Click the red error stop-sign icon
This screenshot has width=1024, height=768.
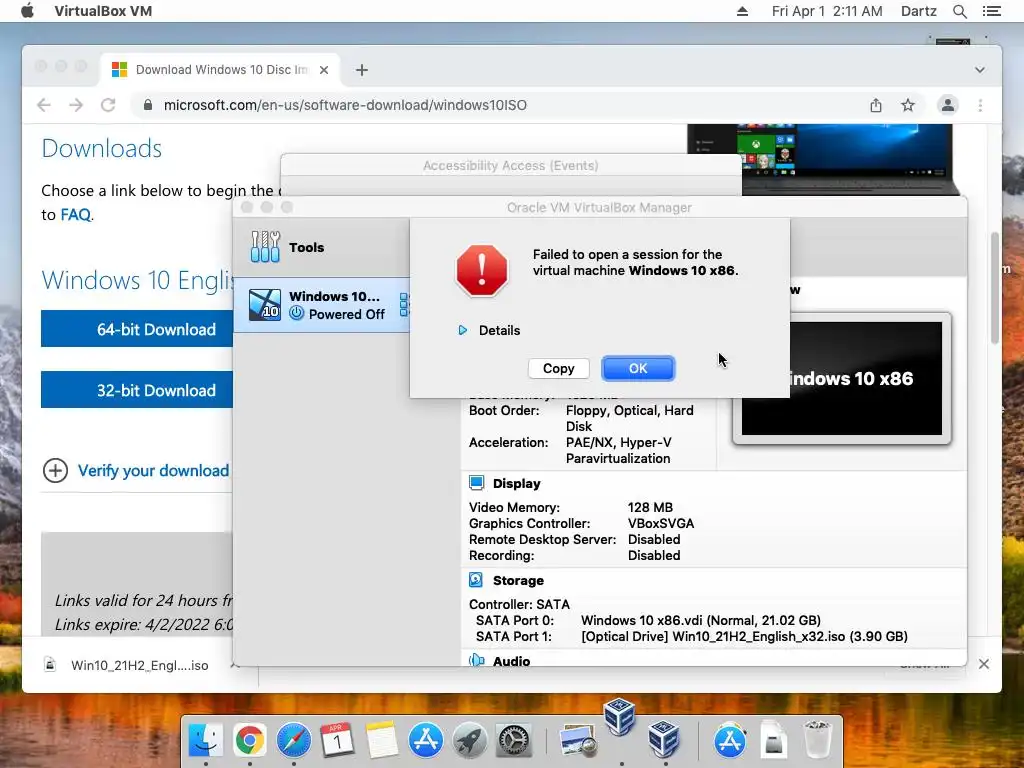pyautogui.click(x=482, y=270)
